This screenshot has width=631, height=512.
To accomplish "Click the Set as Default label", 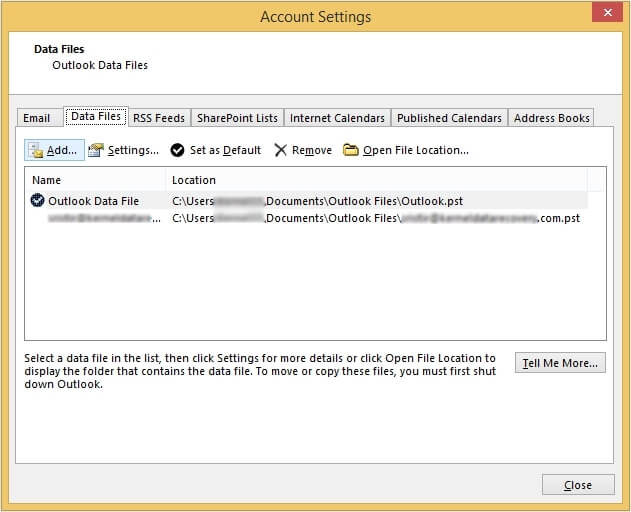I will click(225, 150).
